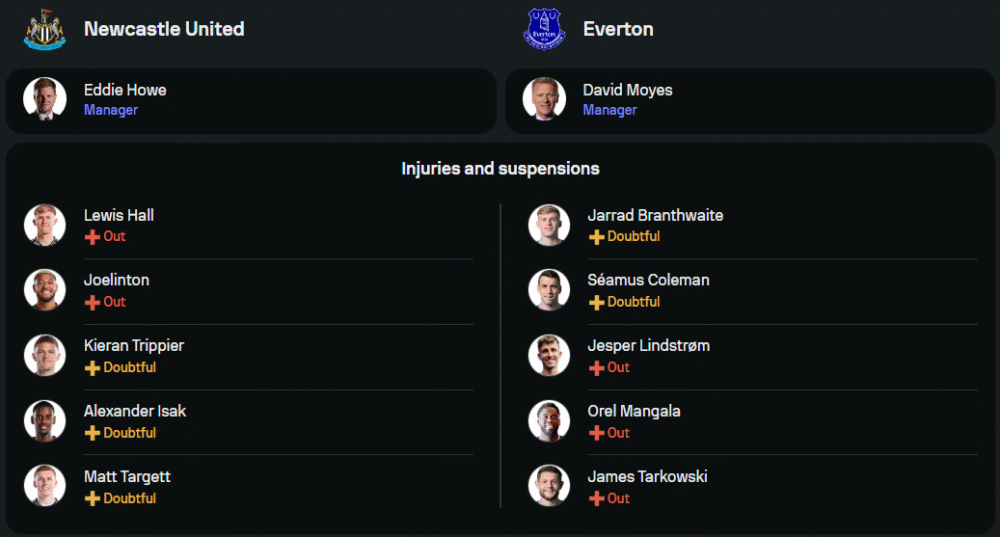Open Matt Targett's player name
The width and height of the screenshot is (1000, 537).
(x=127, y=477)
